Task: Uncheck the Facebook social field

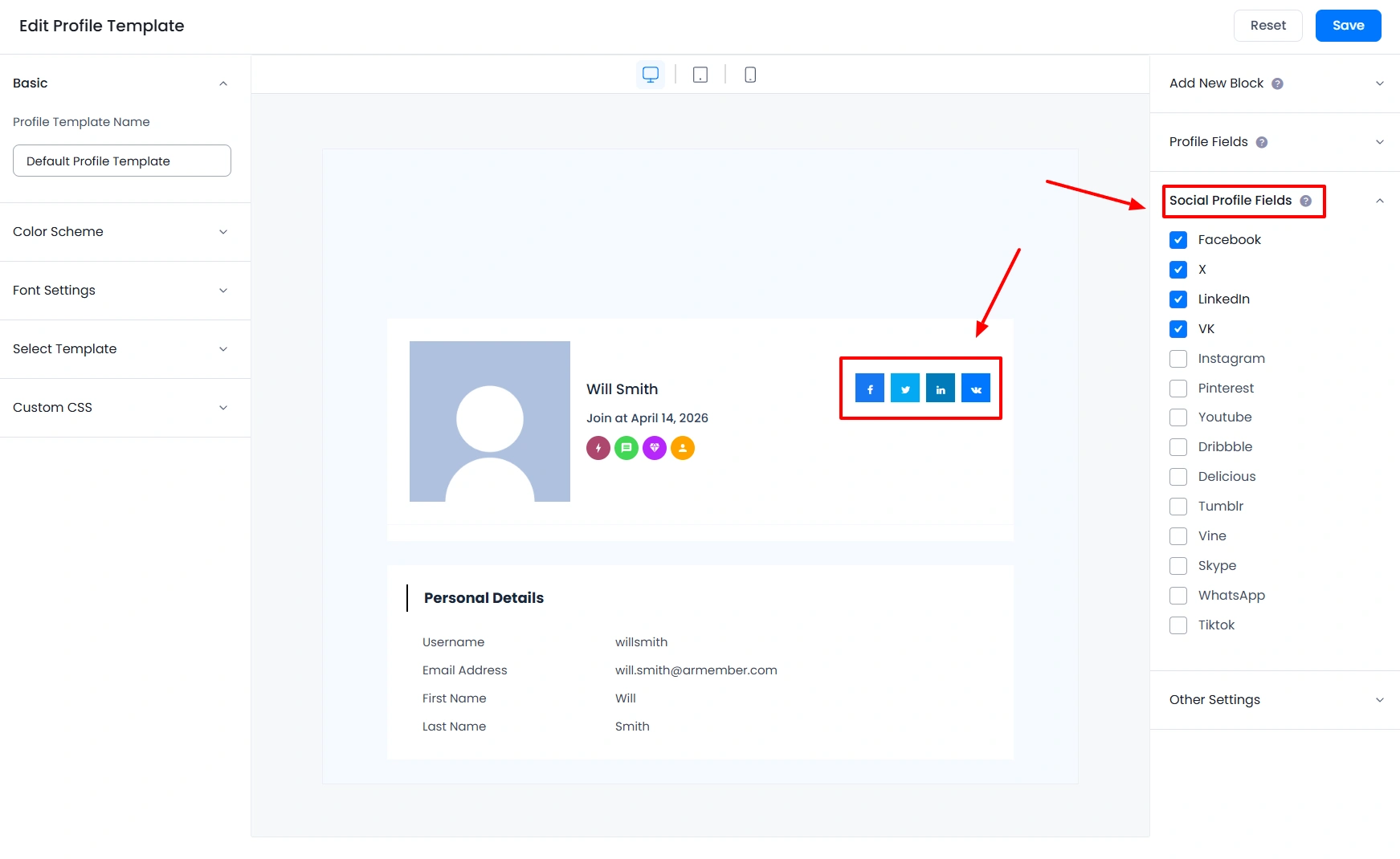Action: 1178,240
